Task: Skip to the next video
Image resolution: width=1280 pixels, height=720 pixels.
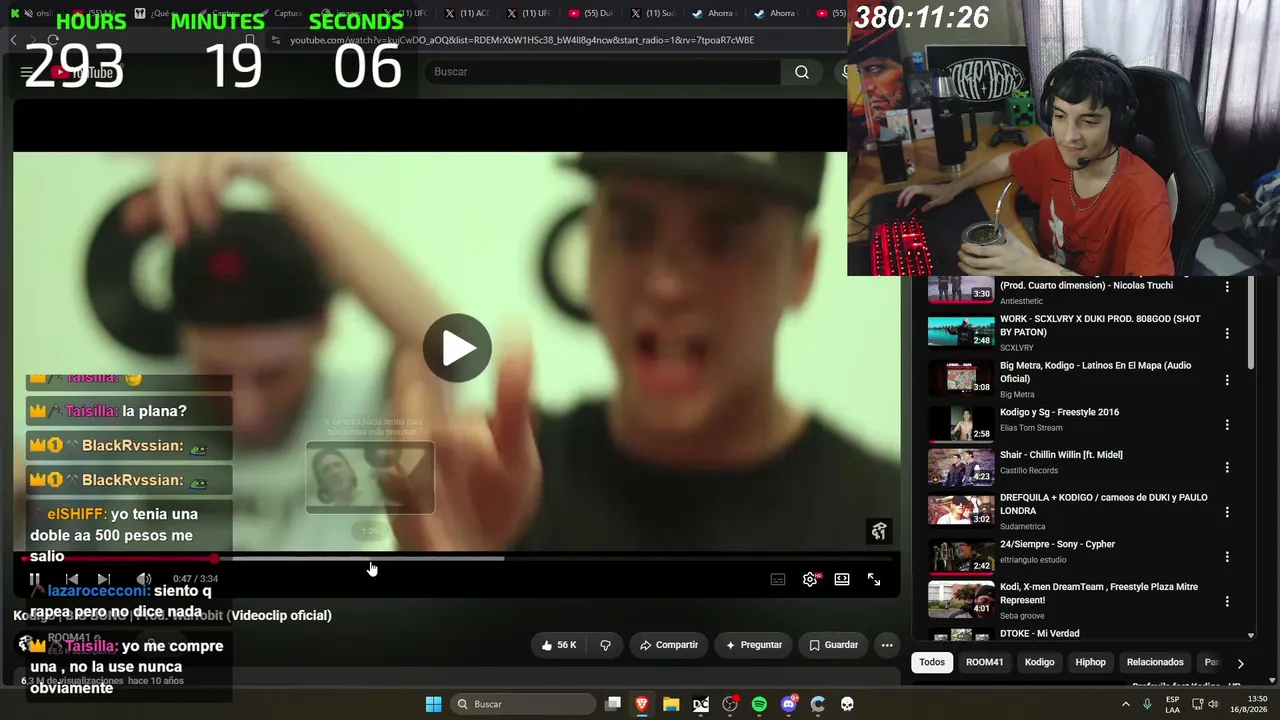Action: (x=104, y=579)
